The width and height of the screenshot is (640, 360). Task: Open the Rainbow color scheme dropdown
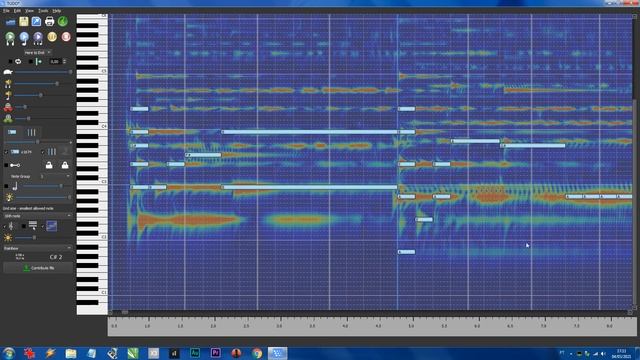click(x=37, y=248)
